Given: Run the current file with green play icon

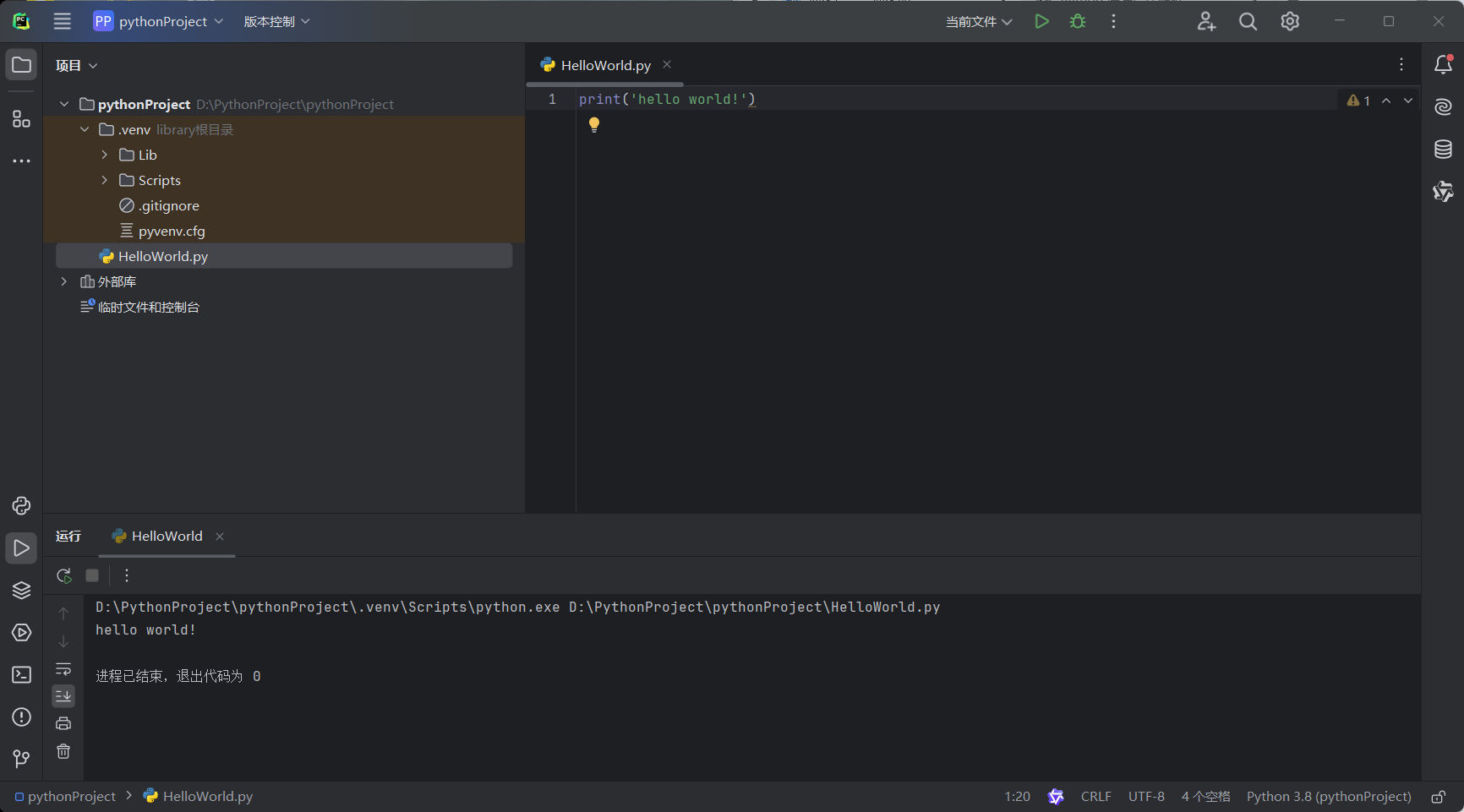Looking at the screenshot, I should (1042, 21).
